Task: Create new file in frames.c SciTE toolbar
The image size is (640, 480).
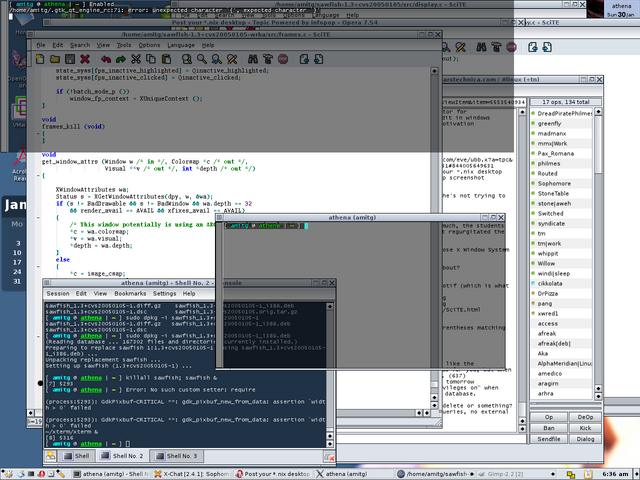Action: point(40,59)
